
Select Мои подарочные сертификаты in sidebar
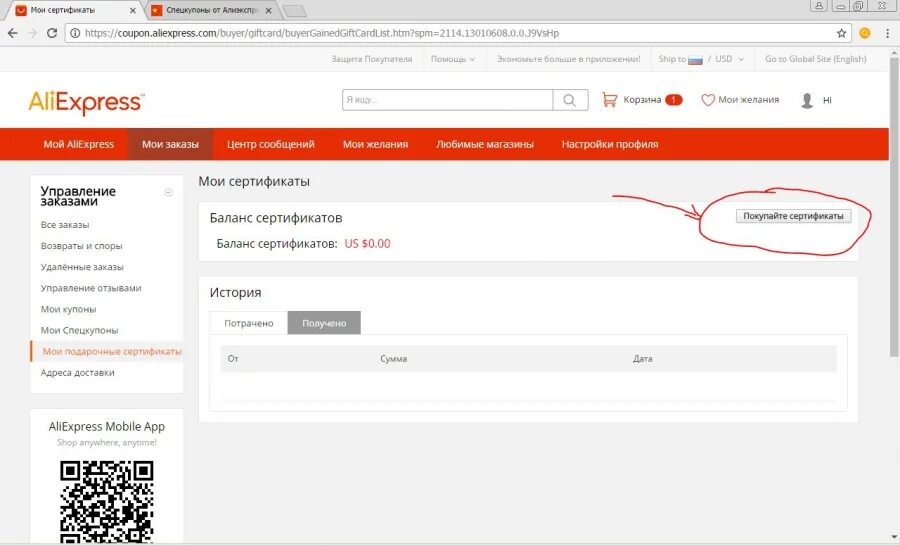click(112, 351)
